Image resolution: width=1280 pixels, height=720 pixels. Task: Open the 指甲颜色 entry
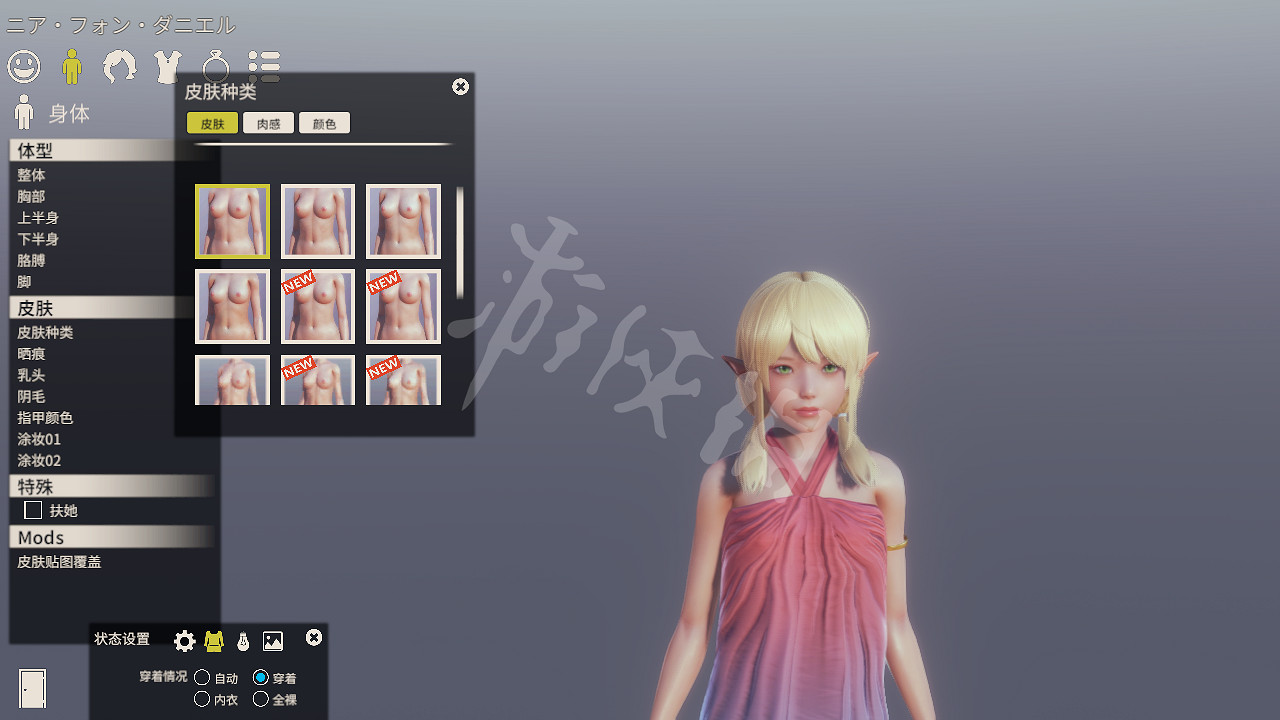pyautogui.click(x=45, y=418)
